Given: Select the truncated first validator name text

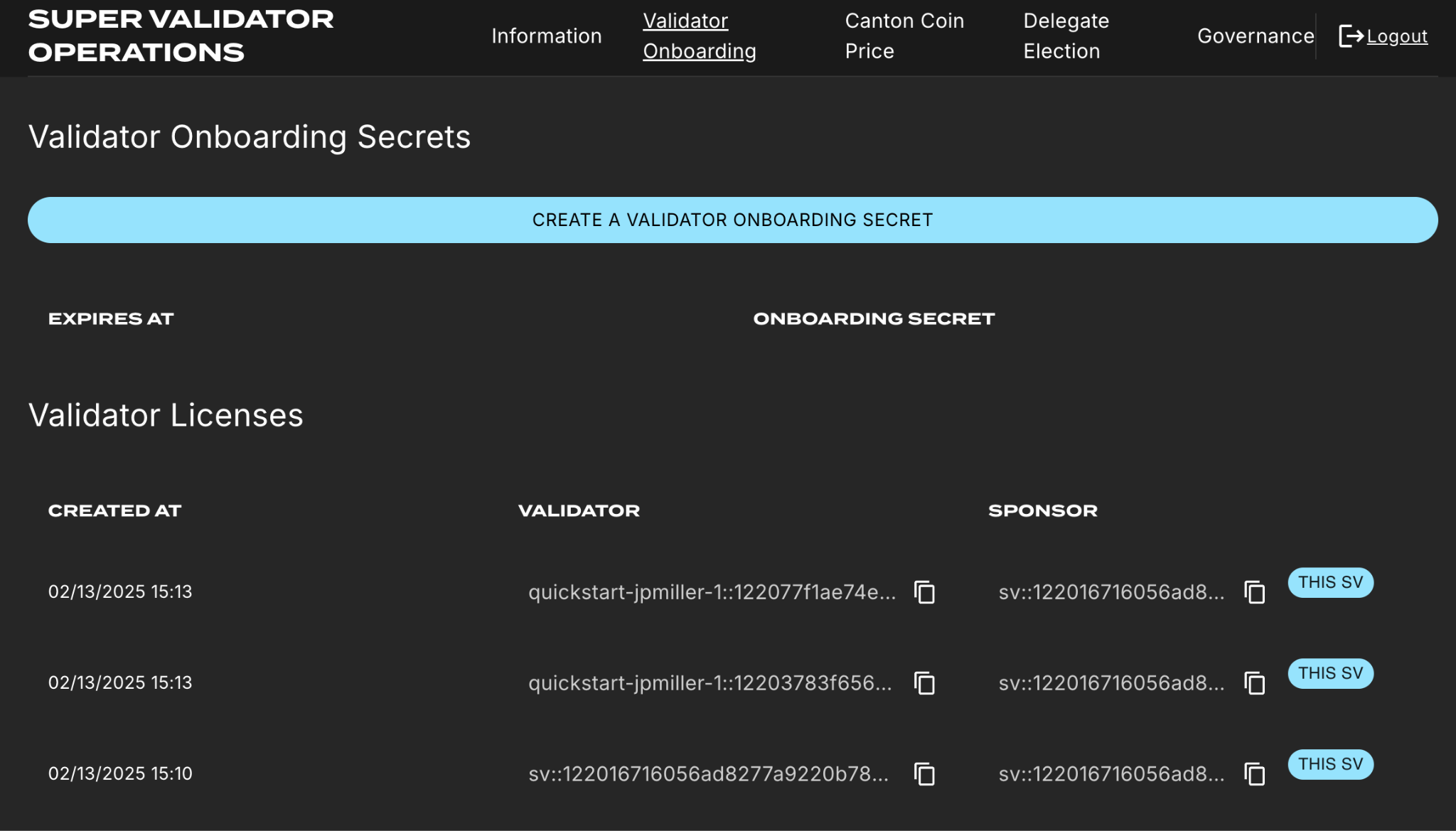Looking at the screenshot, I should [711, 591].
